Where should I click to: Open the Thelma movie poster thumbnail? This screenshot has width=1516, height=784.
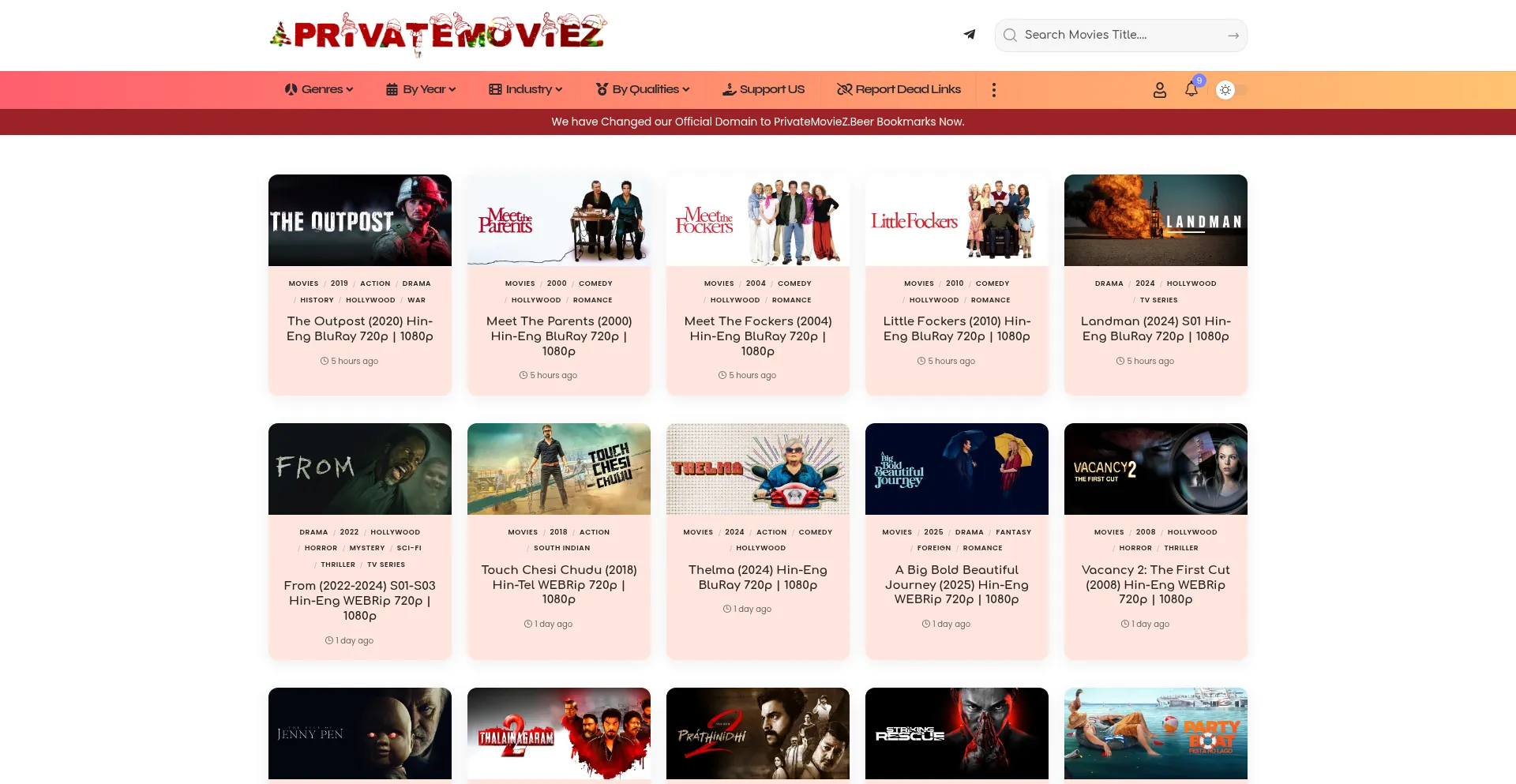point(758,469)
